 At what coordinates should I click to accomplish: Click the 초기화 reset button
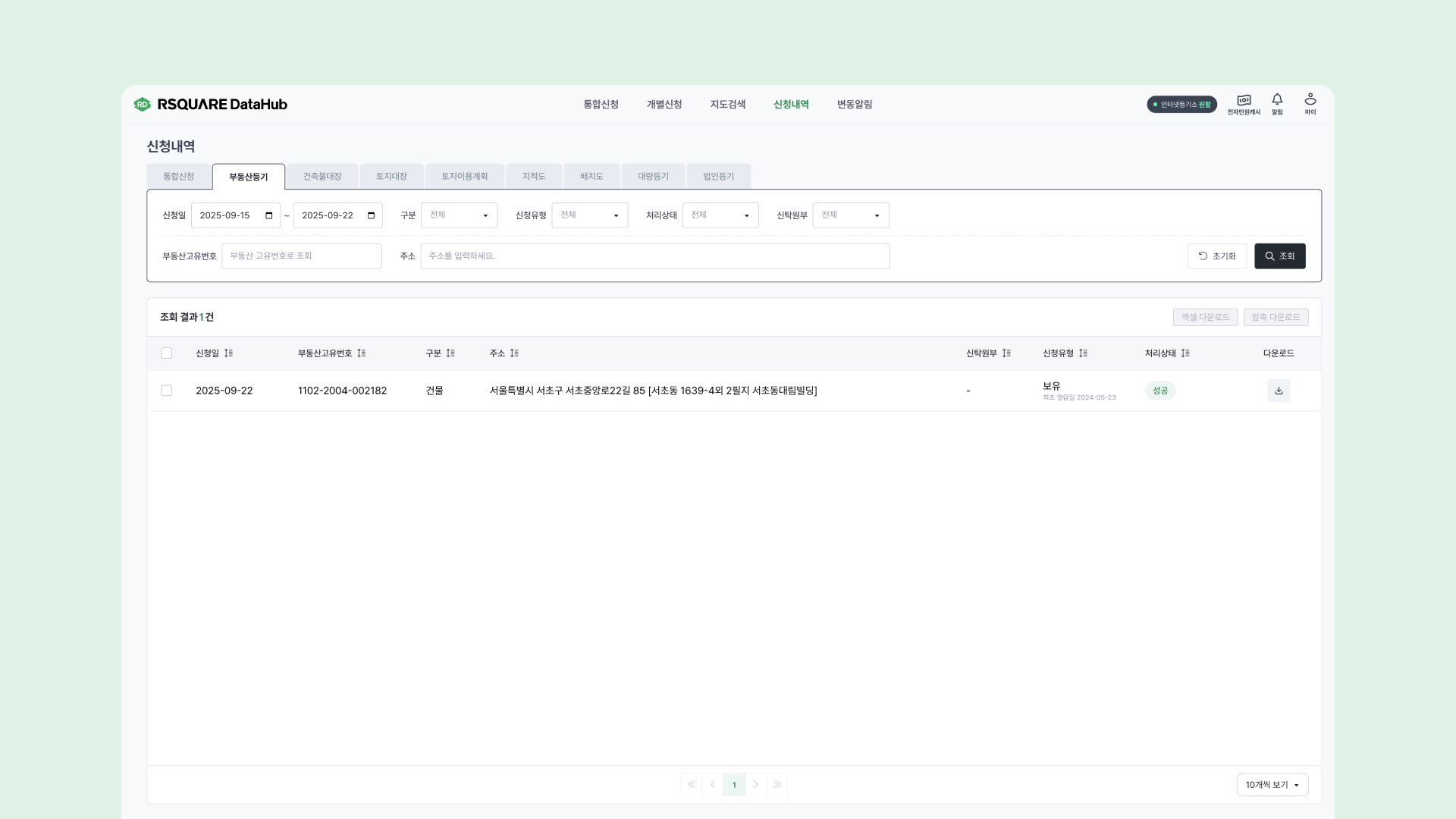click(x=1216, y=256)
